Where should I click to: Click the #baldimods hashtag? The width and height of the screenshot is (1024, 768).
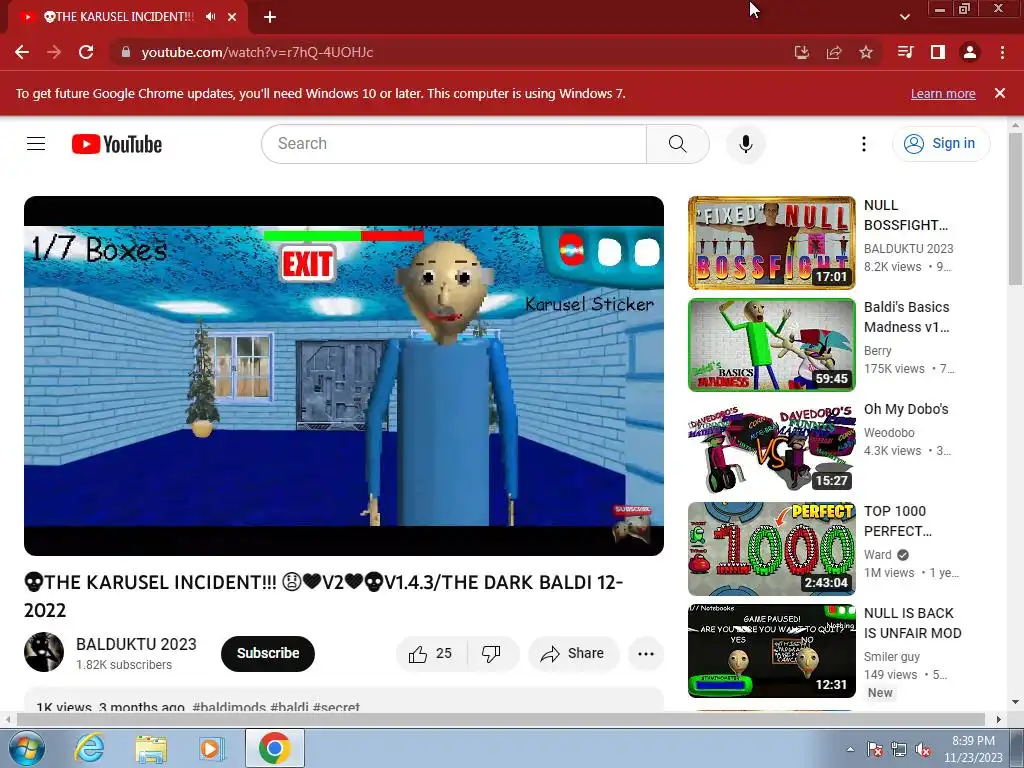pos(229,707)
